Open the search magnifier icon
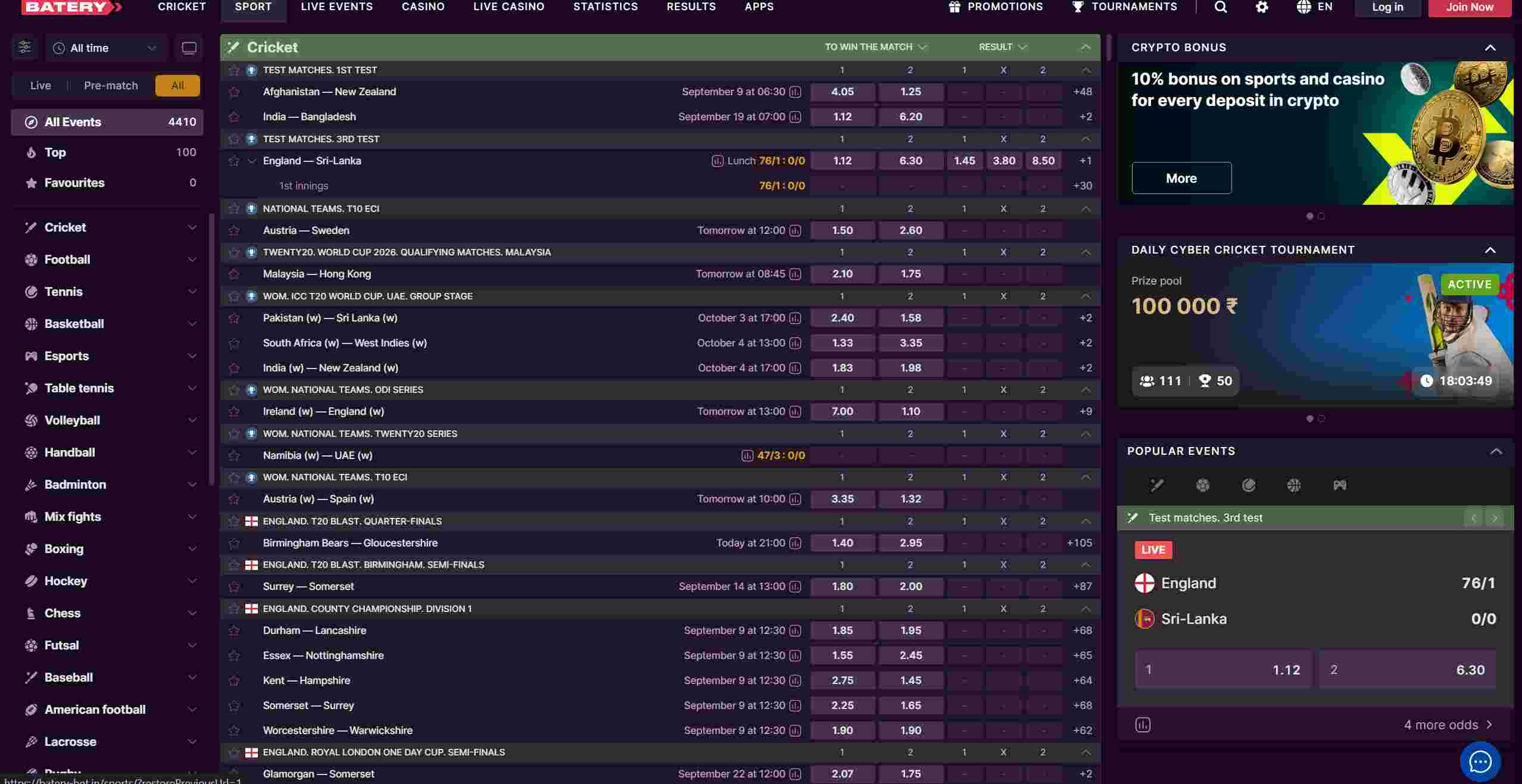This screenshot has height=784, width=1522. point(1220,7)
